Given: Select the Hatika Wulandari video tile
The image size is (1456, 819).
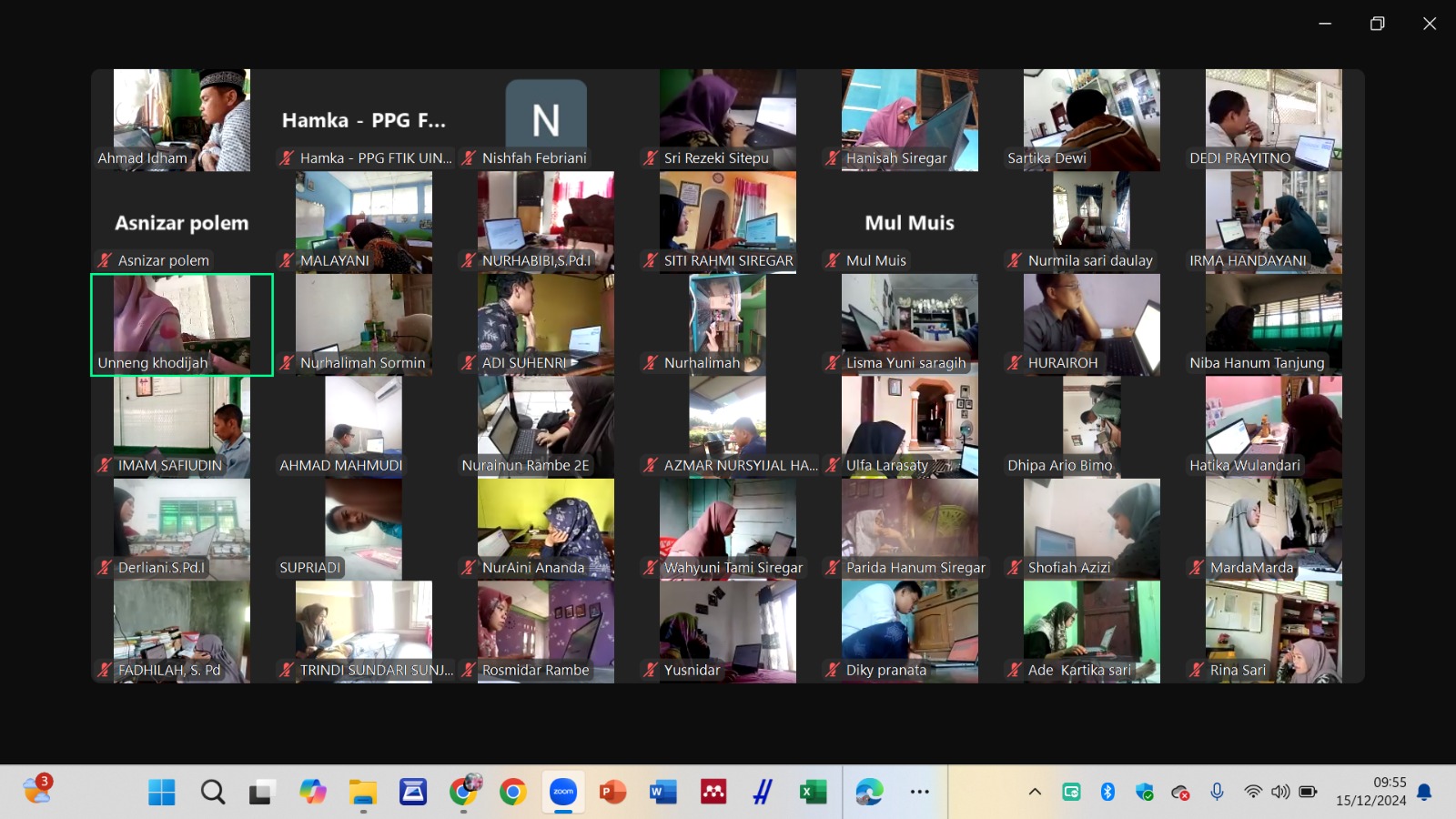Looking at the screenshot, I should [1274, 427].
